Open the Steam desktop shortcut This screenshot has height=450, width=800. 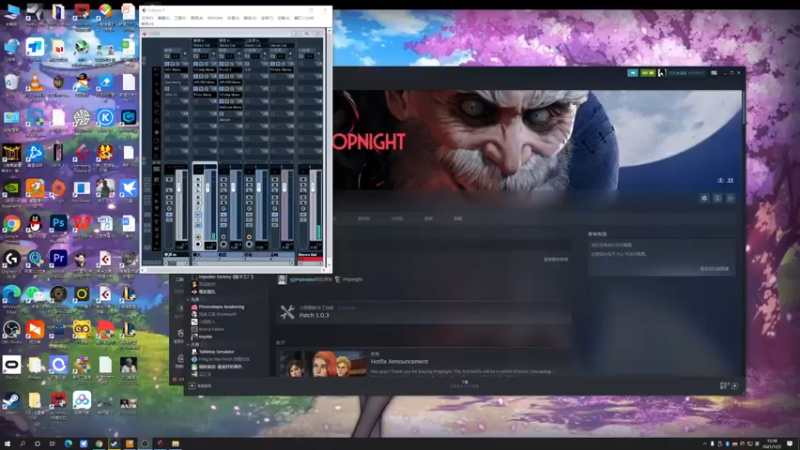pos(11,401)
